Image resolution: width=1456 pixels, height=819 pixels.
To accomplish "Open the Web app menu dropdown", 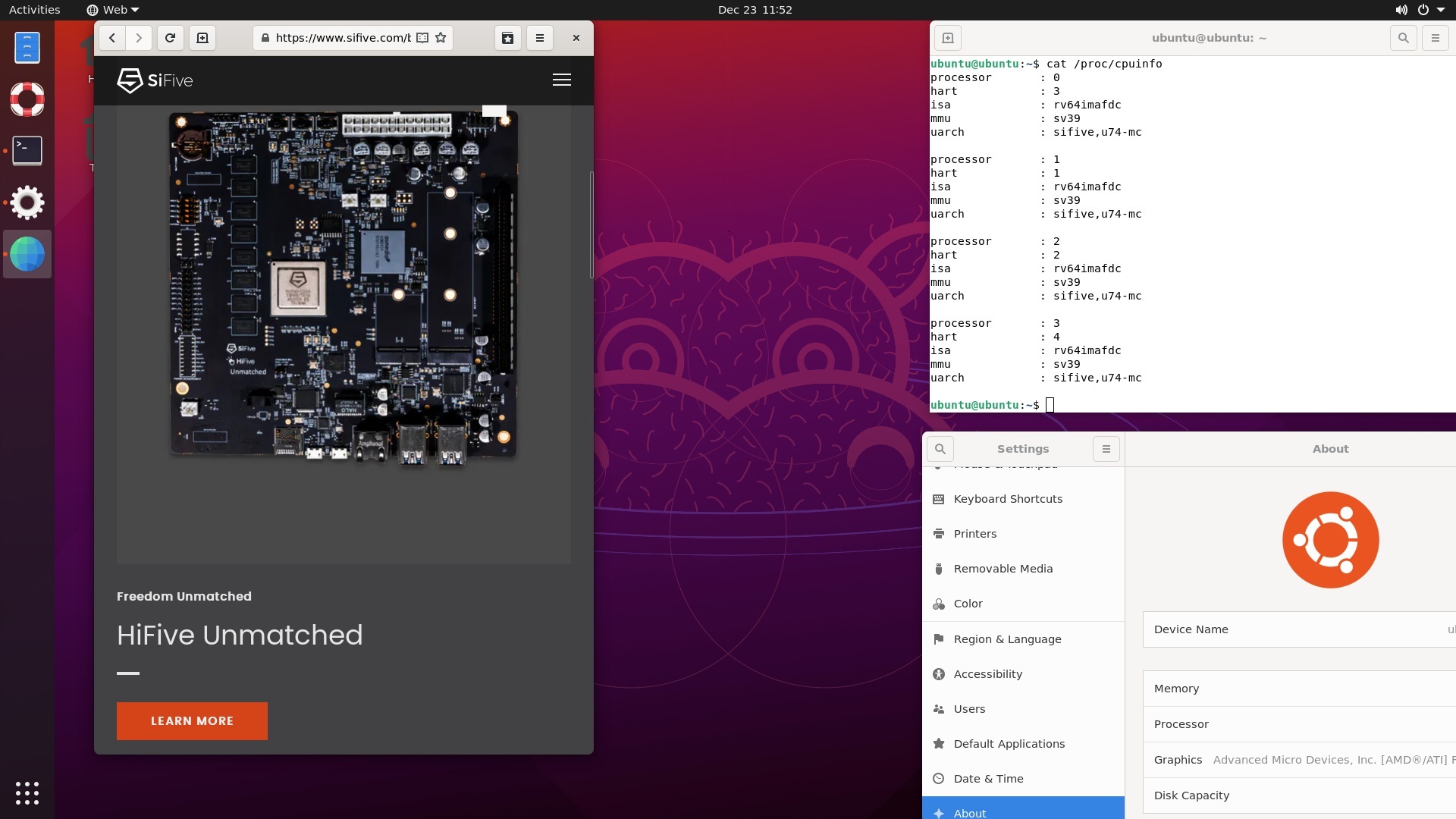I will point(113,10).
